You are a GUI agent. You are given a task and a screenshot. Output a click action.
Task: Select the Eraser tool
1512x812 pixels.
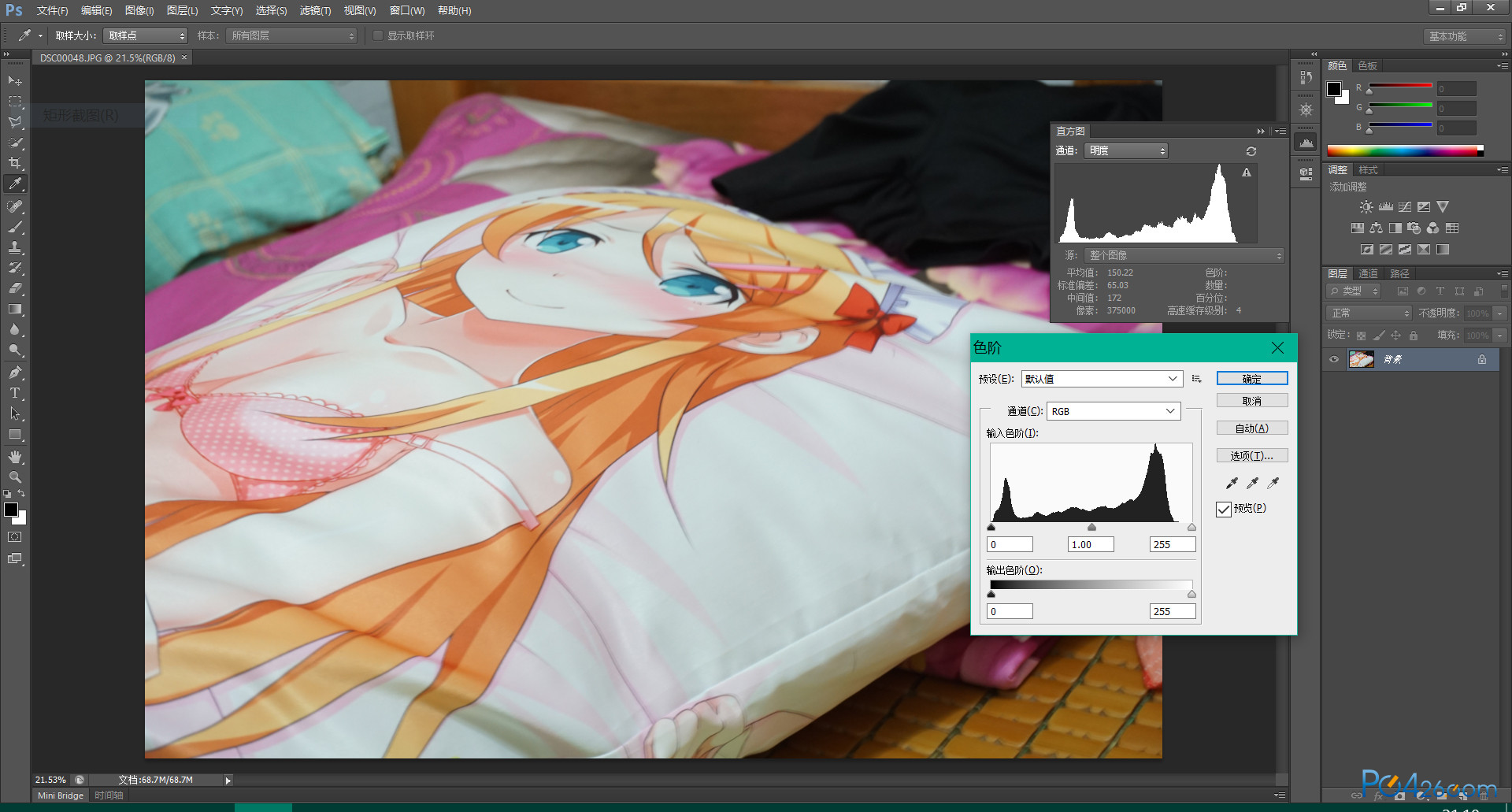click(x=15, y=288)
